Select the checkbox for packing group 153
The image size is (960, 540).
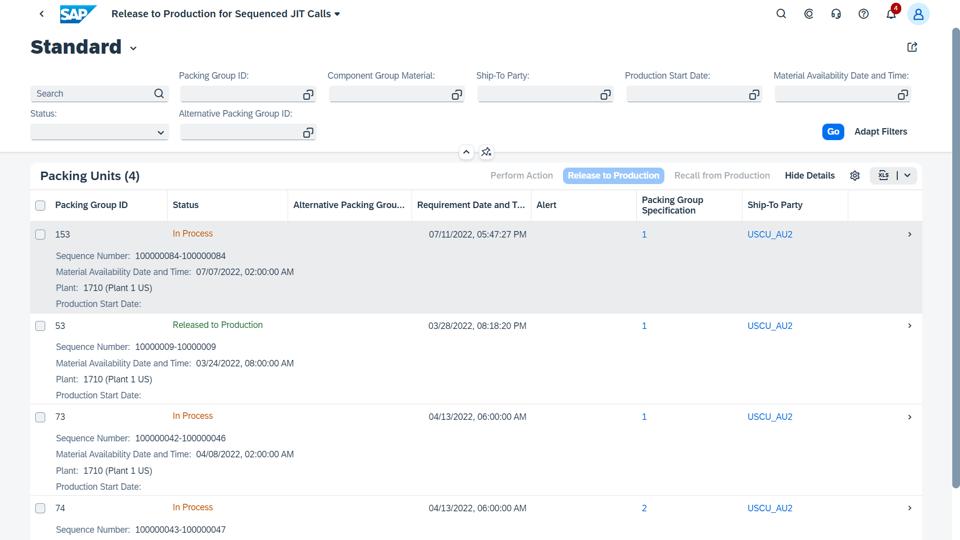(40, 234)
